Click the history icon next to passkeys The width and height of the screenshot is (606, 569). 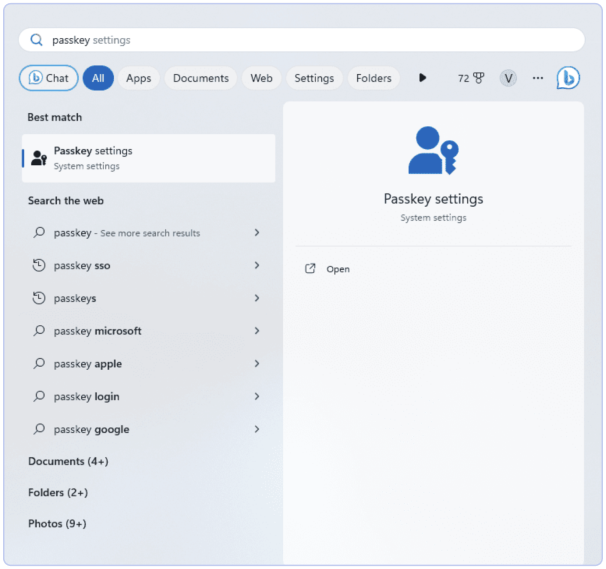(39, 298)
